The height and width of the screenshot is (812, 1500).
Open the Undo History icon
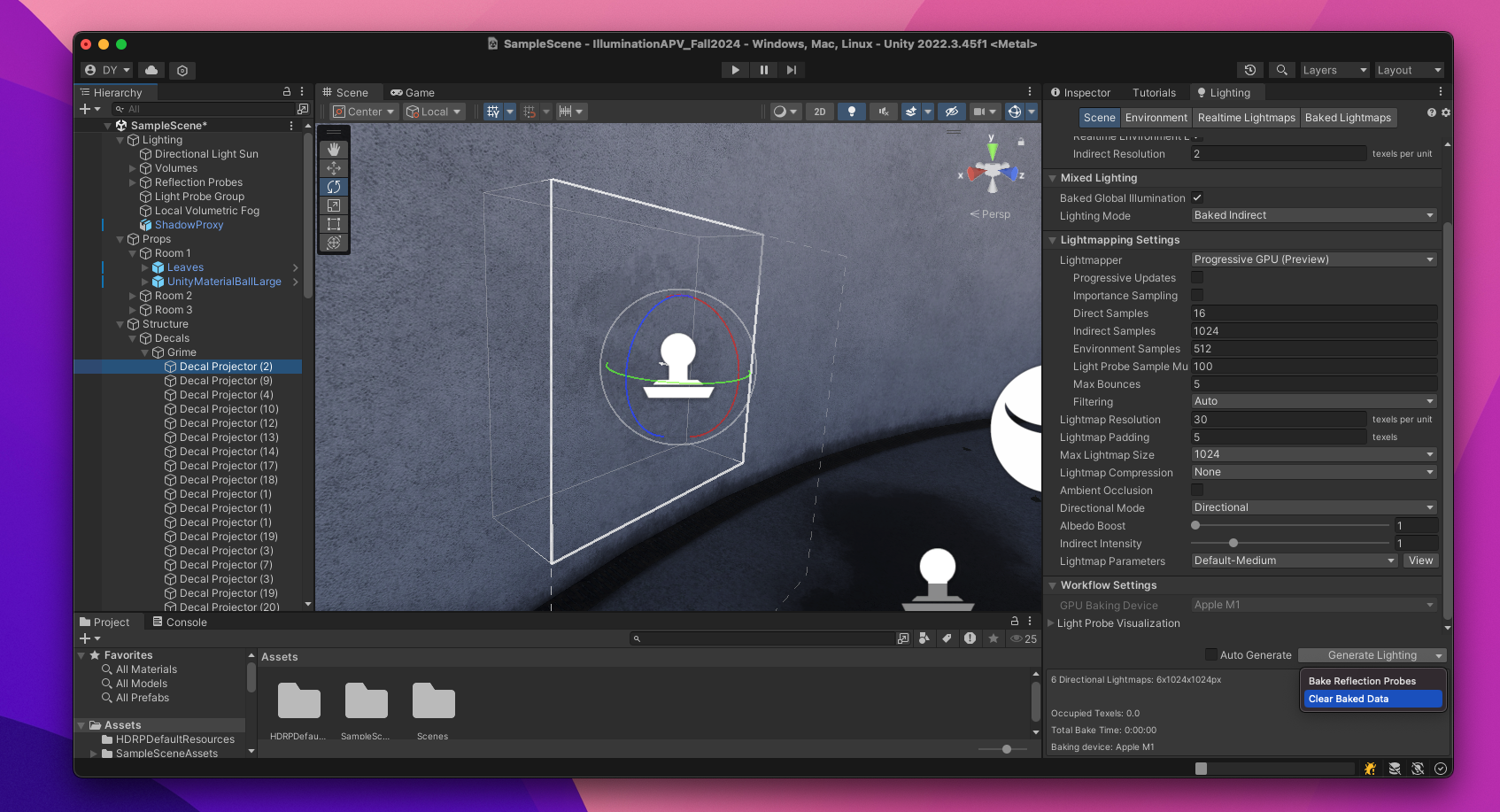1250,70
